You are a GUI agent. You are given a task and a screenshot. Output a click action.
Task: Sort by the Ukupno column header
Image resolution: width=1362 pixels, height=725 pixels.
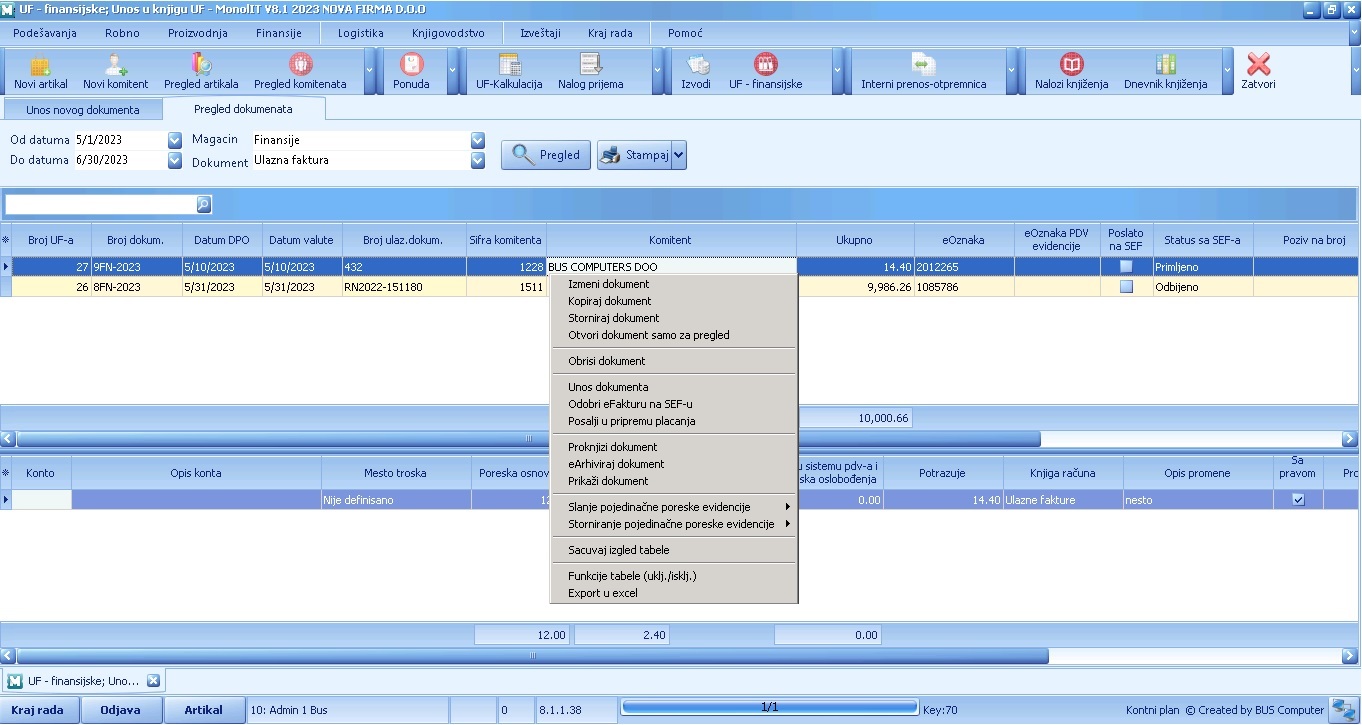coord(855,240)
